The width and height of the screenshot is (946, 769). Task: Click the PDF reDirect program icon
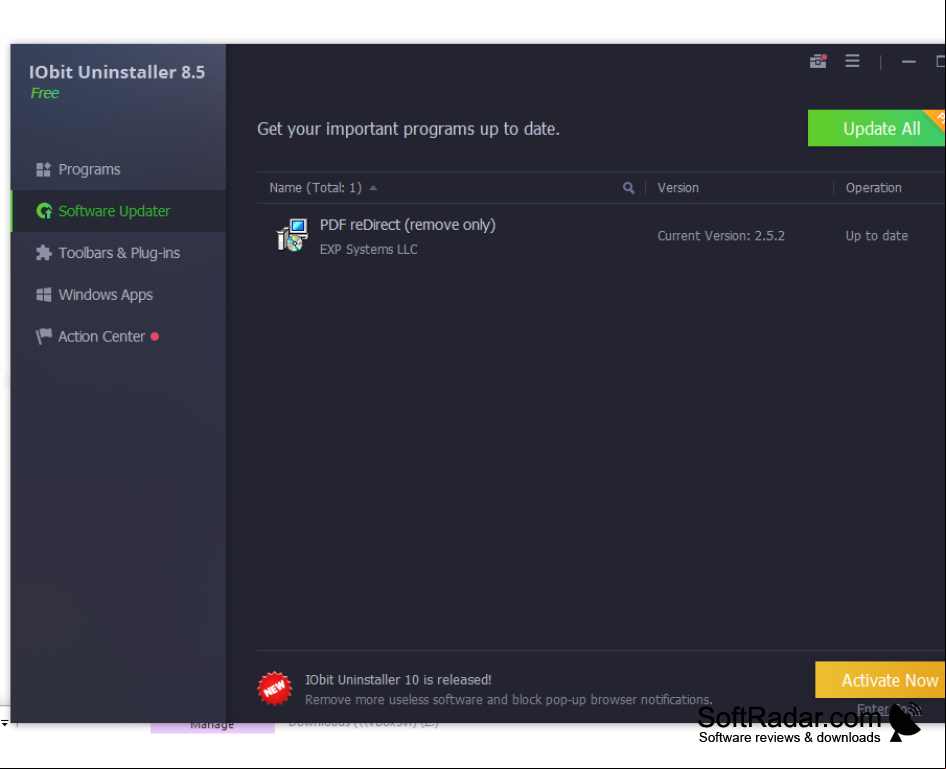click(292, 235)
